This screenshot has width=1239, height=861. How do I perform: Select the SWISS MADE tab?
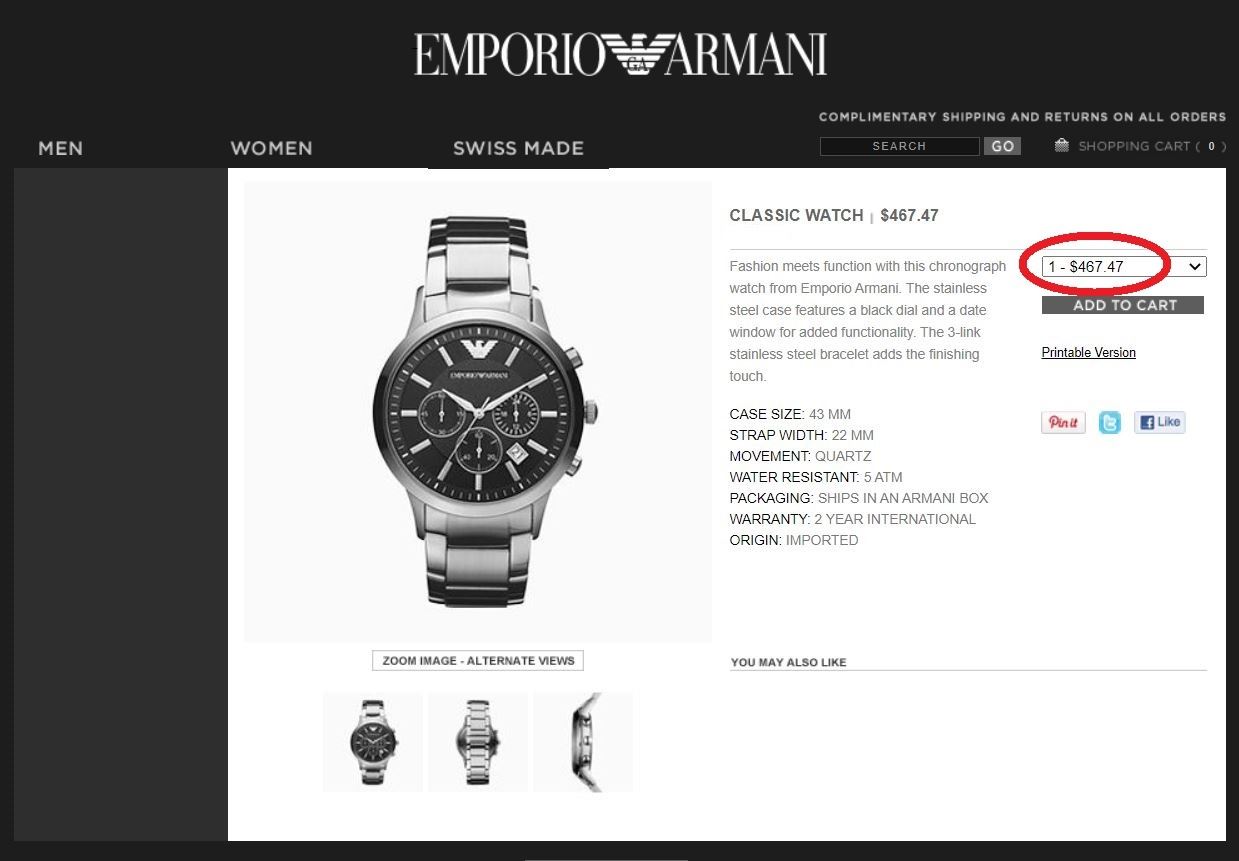point(518,148)
